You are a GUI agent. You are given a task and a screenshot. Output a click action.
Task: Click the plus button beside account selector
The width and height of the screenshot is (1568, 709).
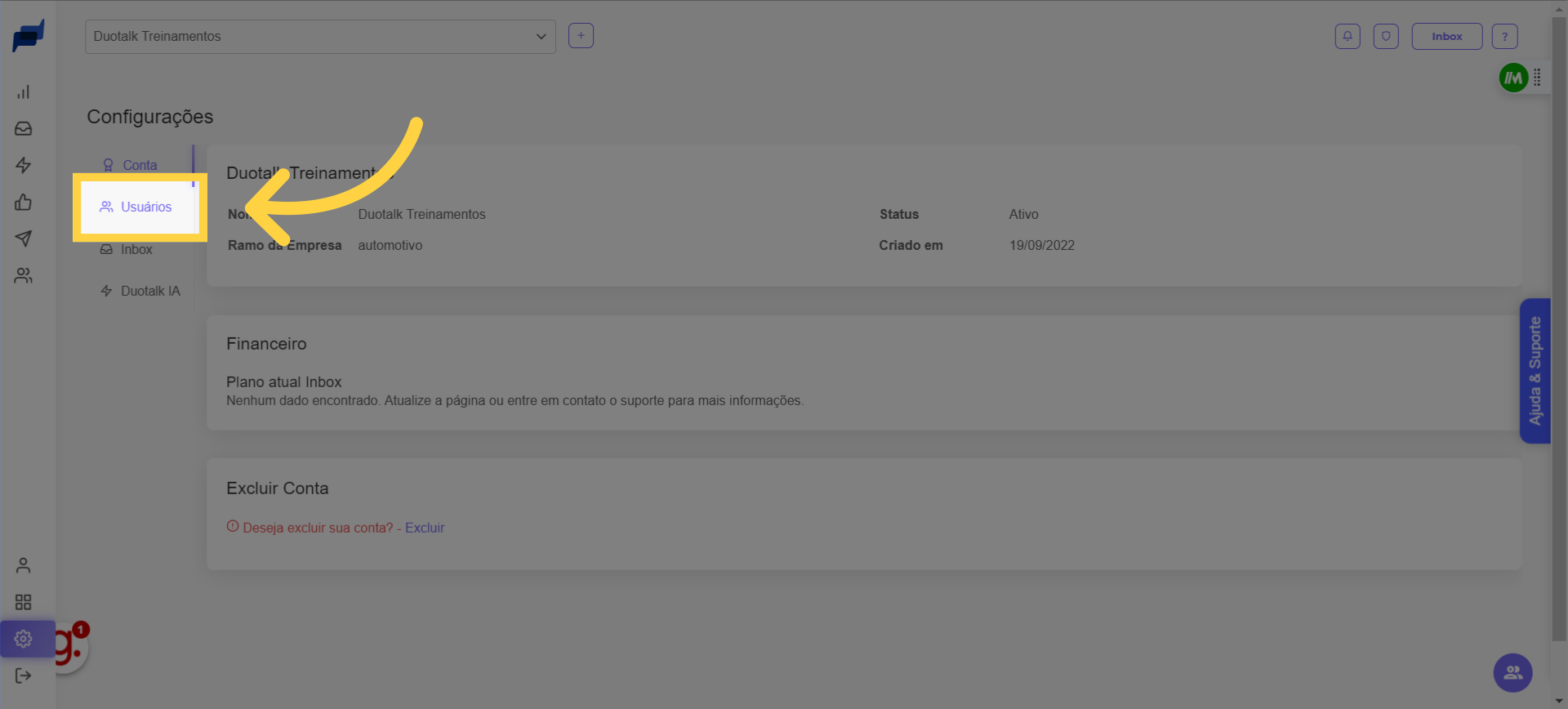581,36
